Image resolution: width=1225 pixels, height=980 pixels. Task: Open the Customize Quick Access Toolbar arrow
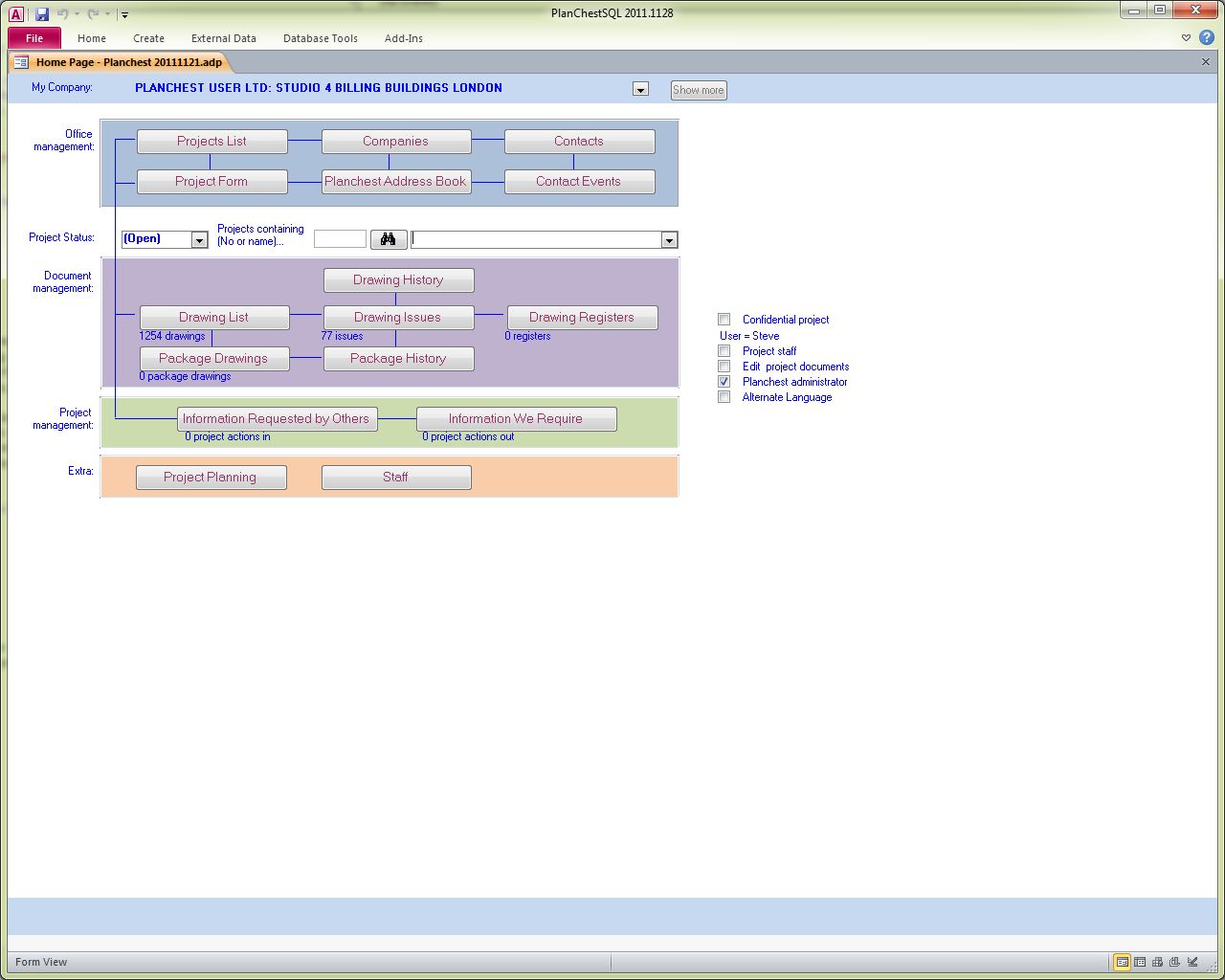pos(124,15)
